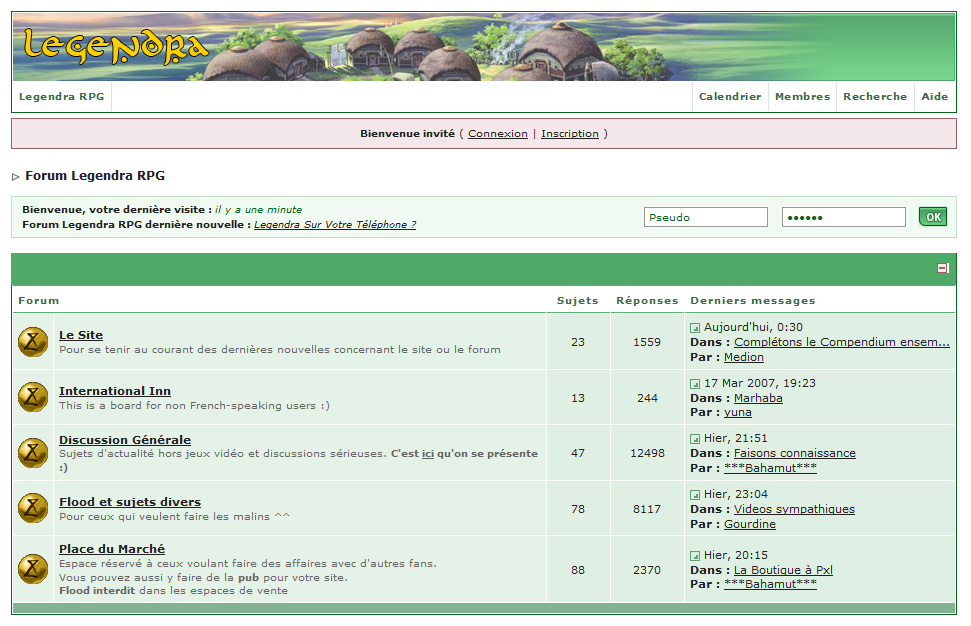971x626 pixels.
Task: Click the International Inn forum status icon
Action: click(33, 397)
